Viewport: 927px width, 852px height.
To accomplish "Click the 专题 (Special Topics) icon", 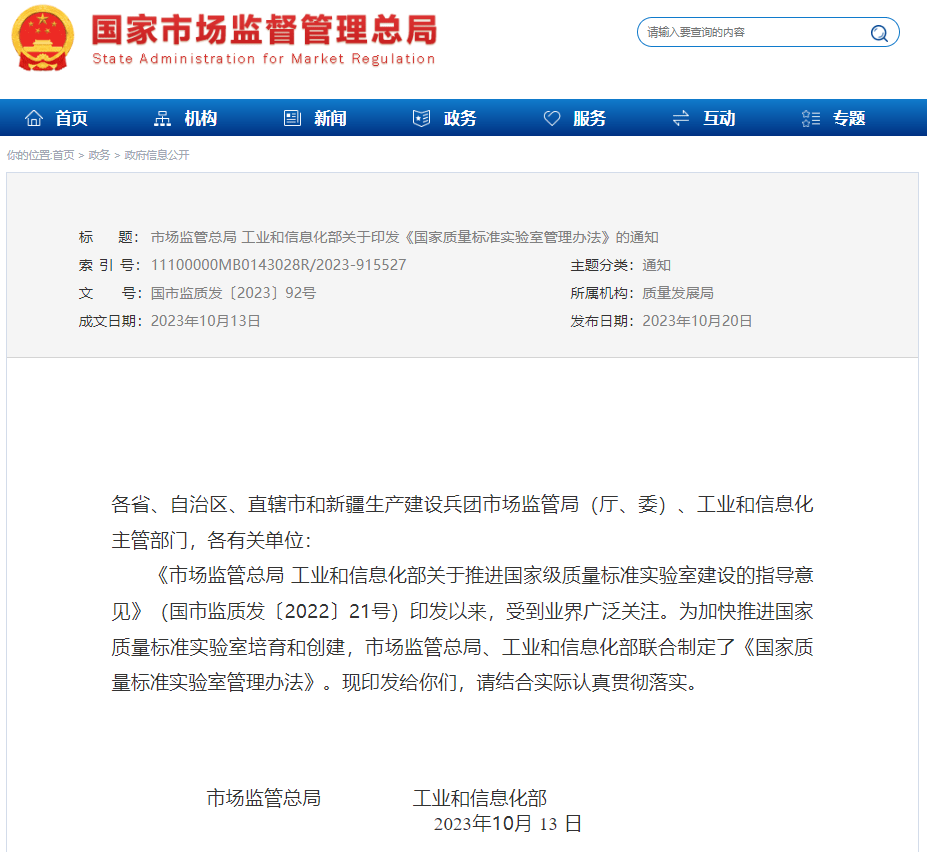I will 809,117.
